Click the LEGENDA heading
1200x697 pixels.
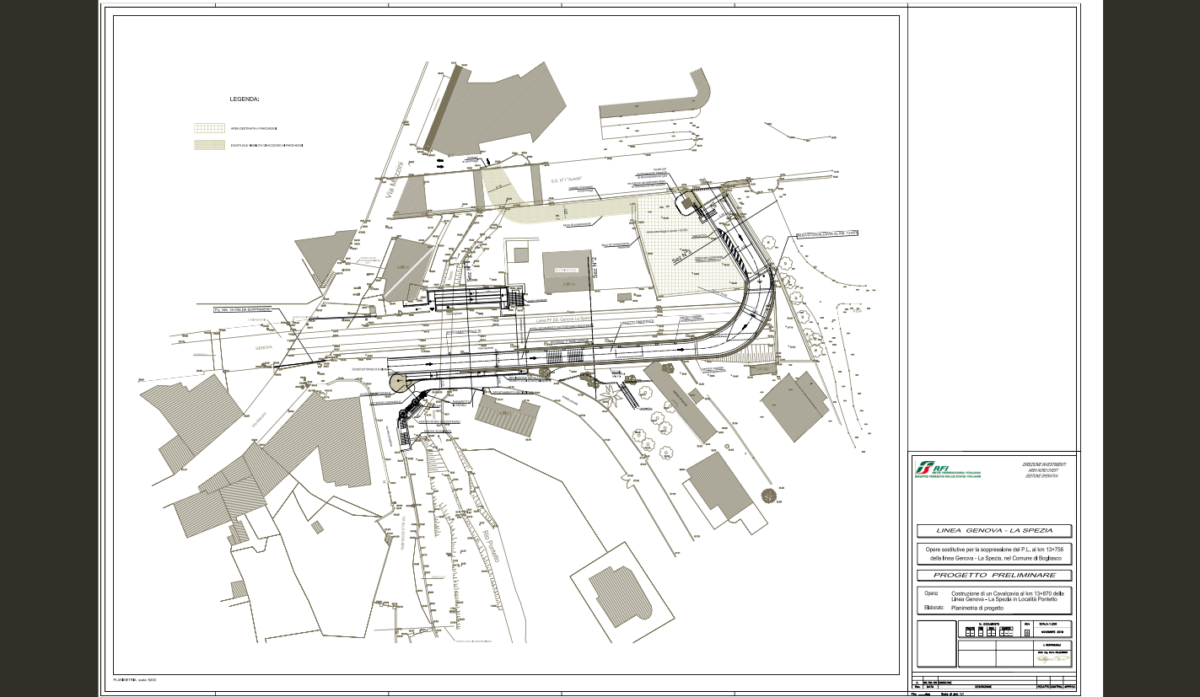tap(244, 101)
